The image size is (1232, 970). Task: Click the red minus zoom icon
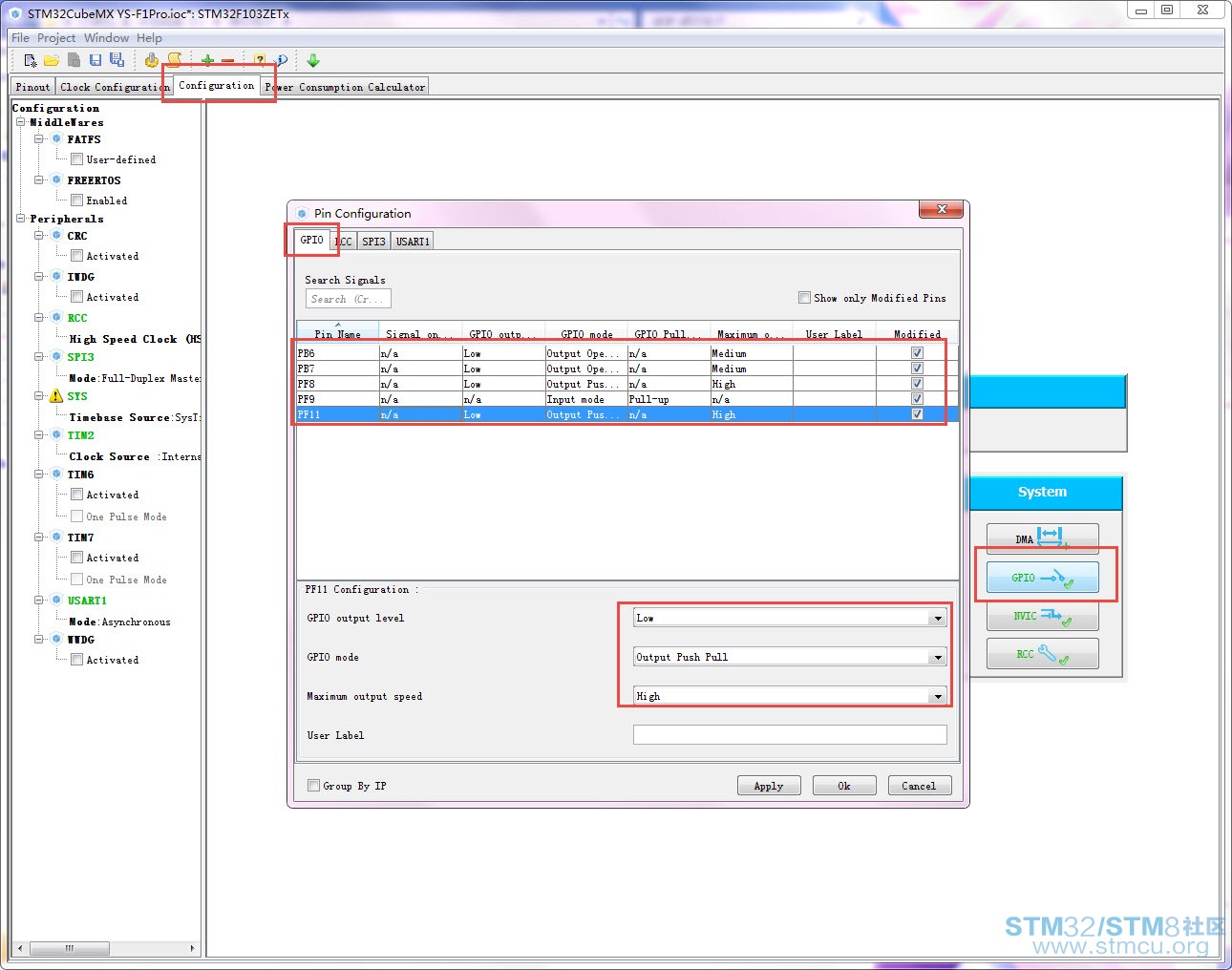tap(227, 60)
